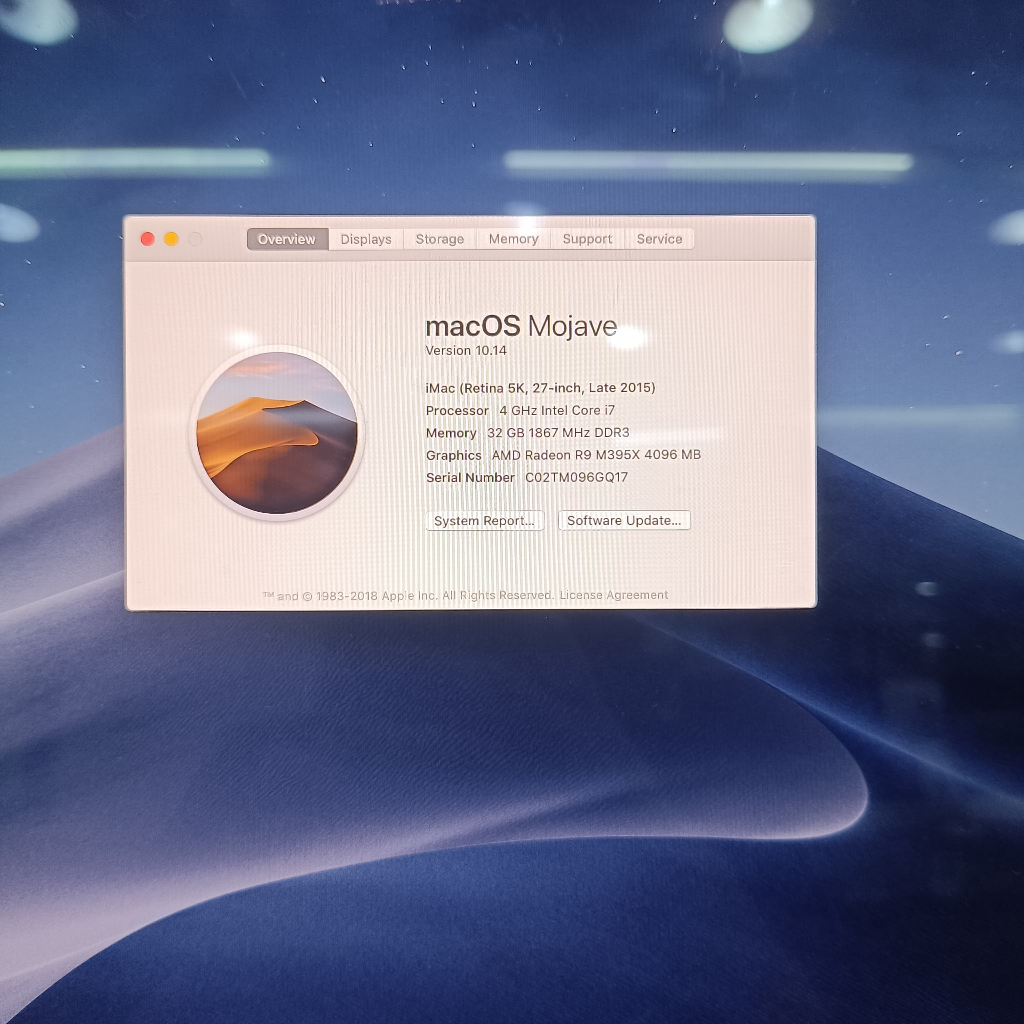Screen dimensions: 1024x1024
Task: View the Service tab
Action: pyautogui.click(x=659, y=239)
